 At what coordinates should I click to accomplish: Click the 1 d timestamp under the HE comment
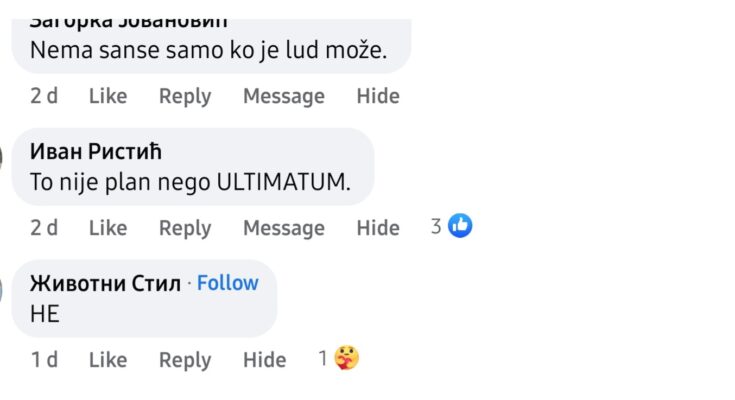coord(44,360)
